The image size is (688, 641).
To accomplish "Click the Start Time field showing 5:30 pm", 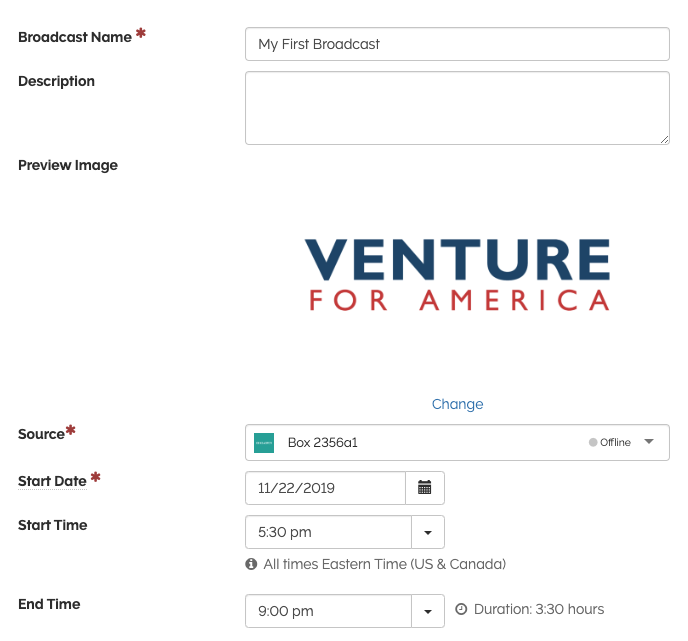I will (x=328, y=532).
